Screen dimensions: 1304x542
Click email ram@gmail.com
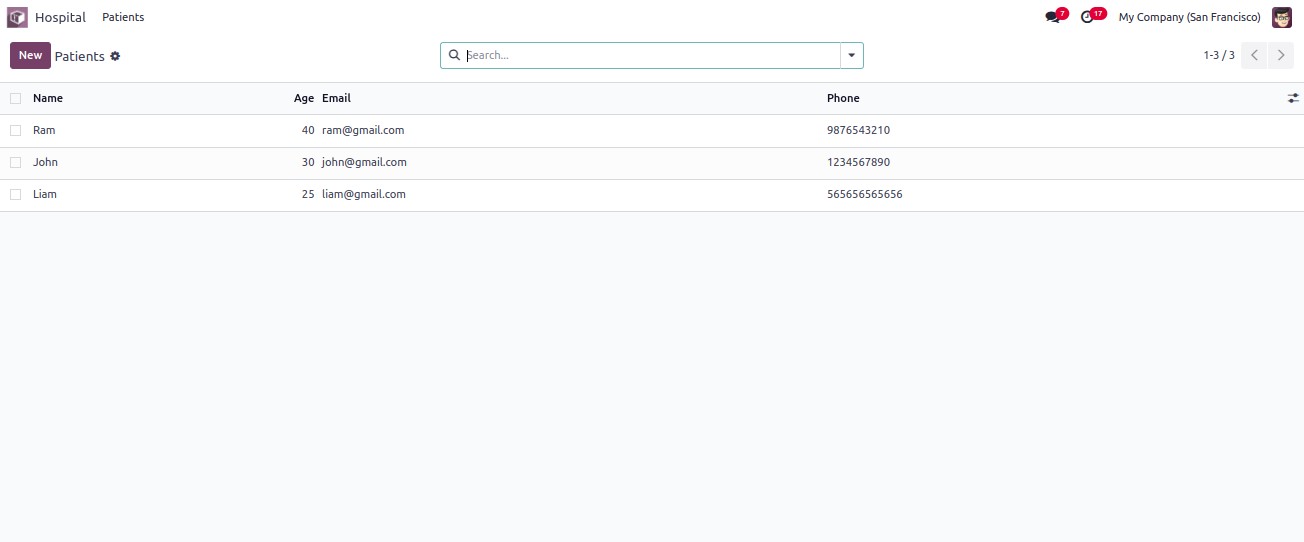click(363, 130)
